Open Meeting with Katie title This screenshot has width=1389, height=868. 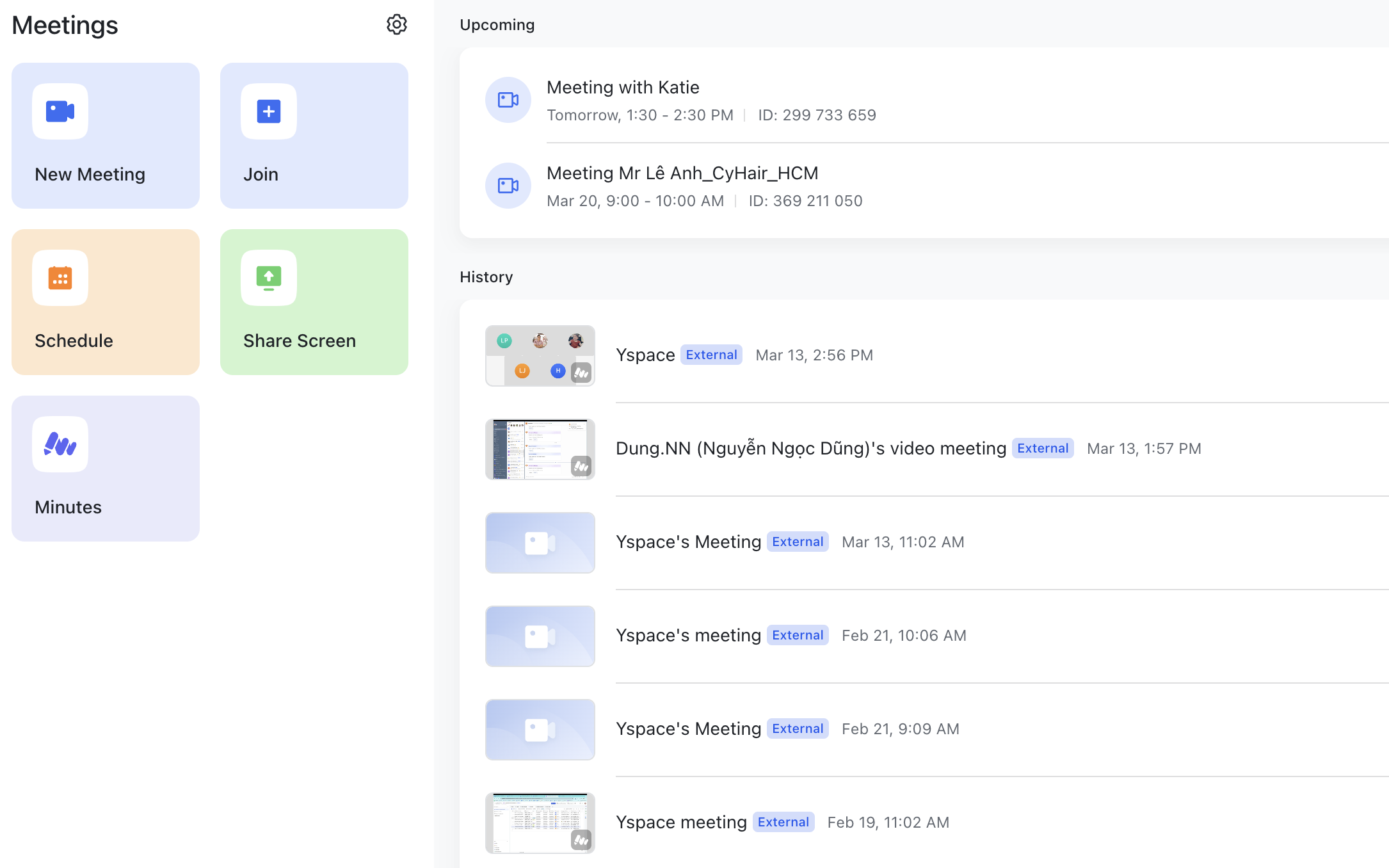tap(623, 87)
